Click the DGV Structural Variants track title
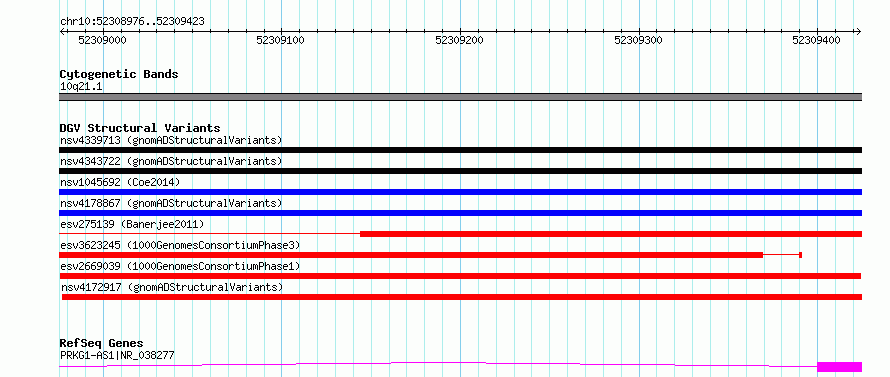This screenshot has width=890, height=377. [140, 128]
